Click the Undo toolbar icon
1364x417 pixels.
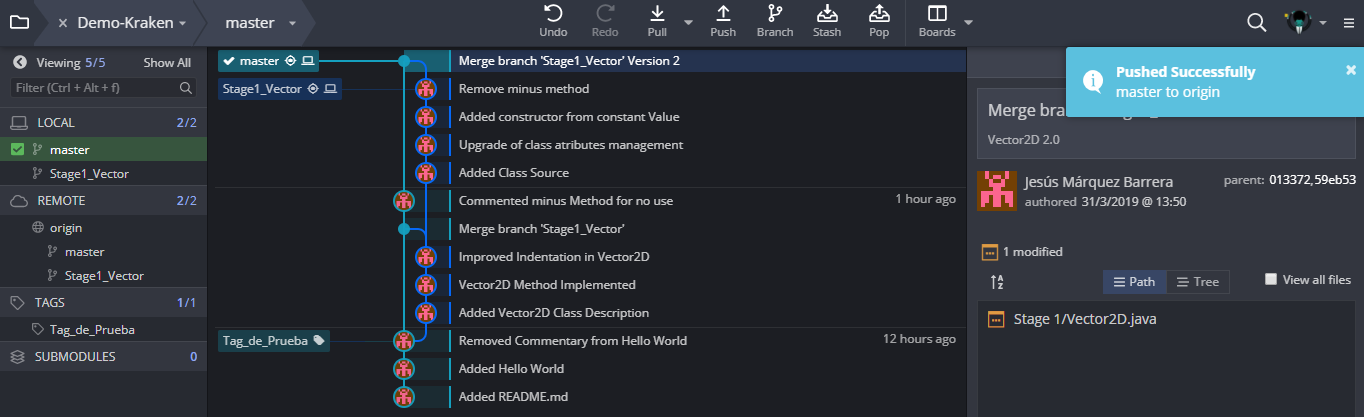pos(553,14)
